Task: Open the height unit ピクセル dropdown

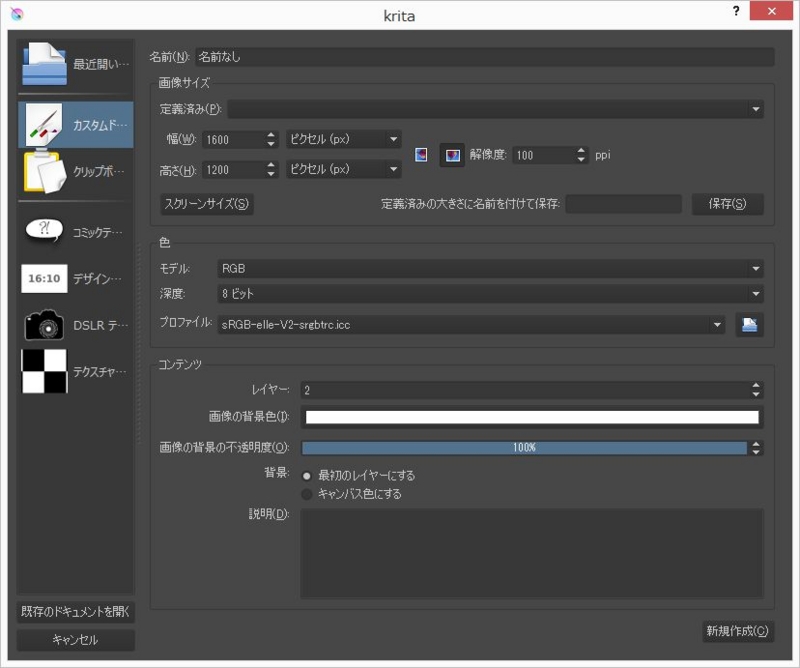Action: [x=343, y=169]
